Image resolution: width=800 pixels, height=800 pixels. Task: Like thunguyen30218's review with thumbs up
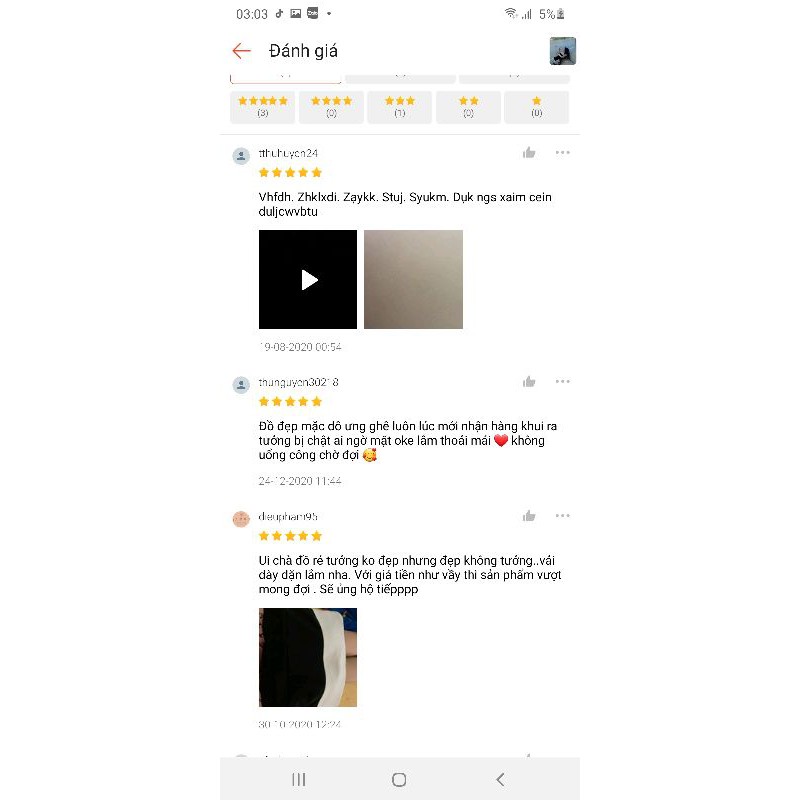click(x=529, y=382)
